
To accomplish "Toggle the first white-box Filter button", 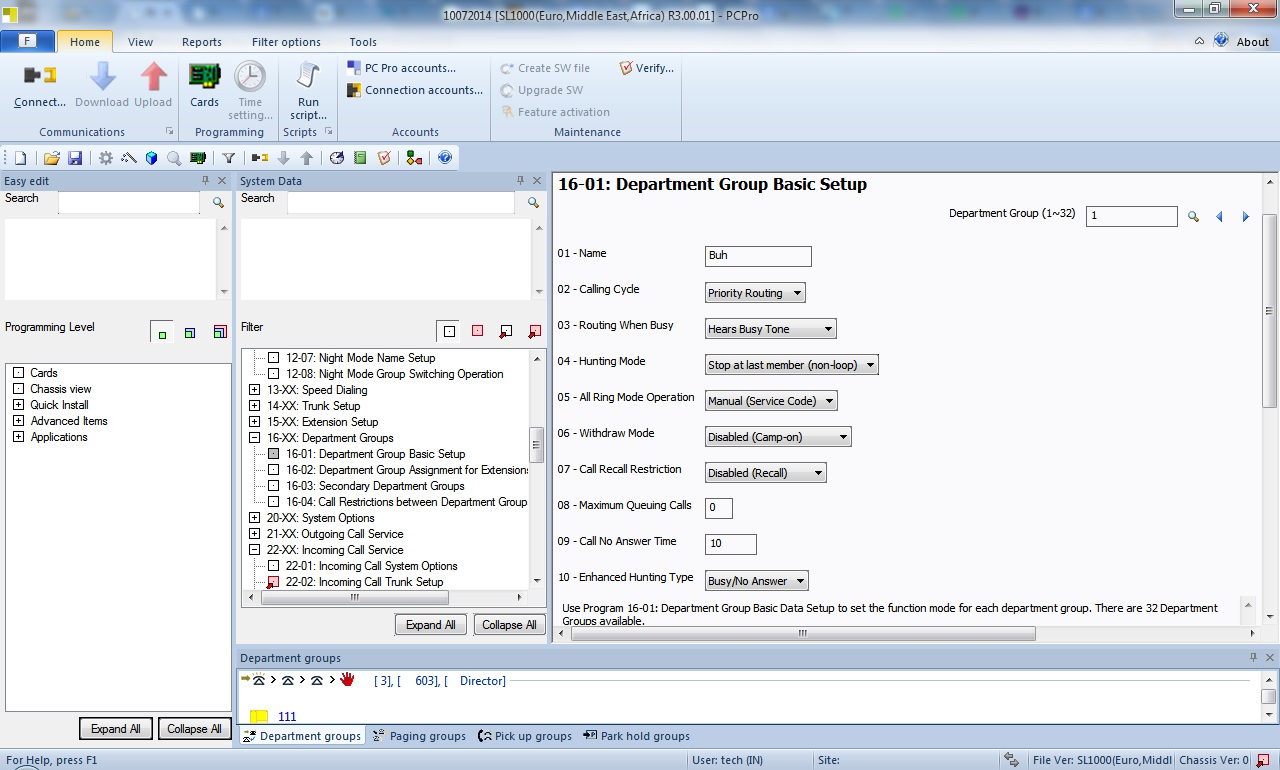I will (x=449, y=331).
